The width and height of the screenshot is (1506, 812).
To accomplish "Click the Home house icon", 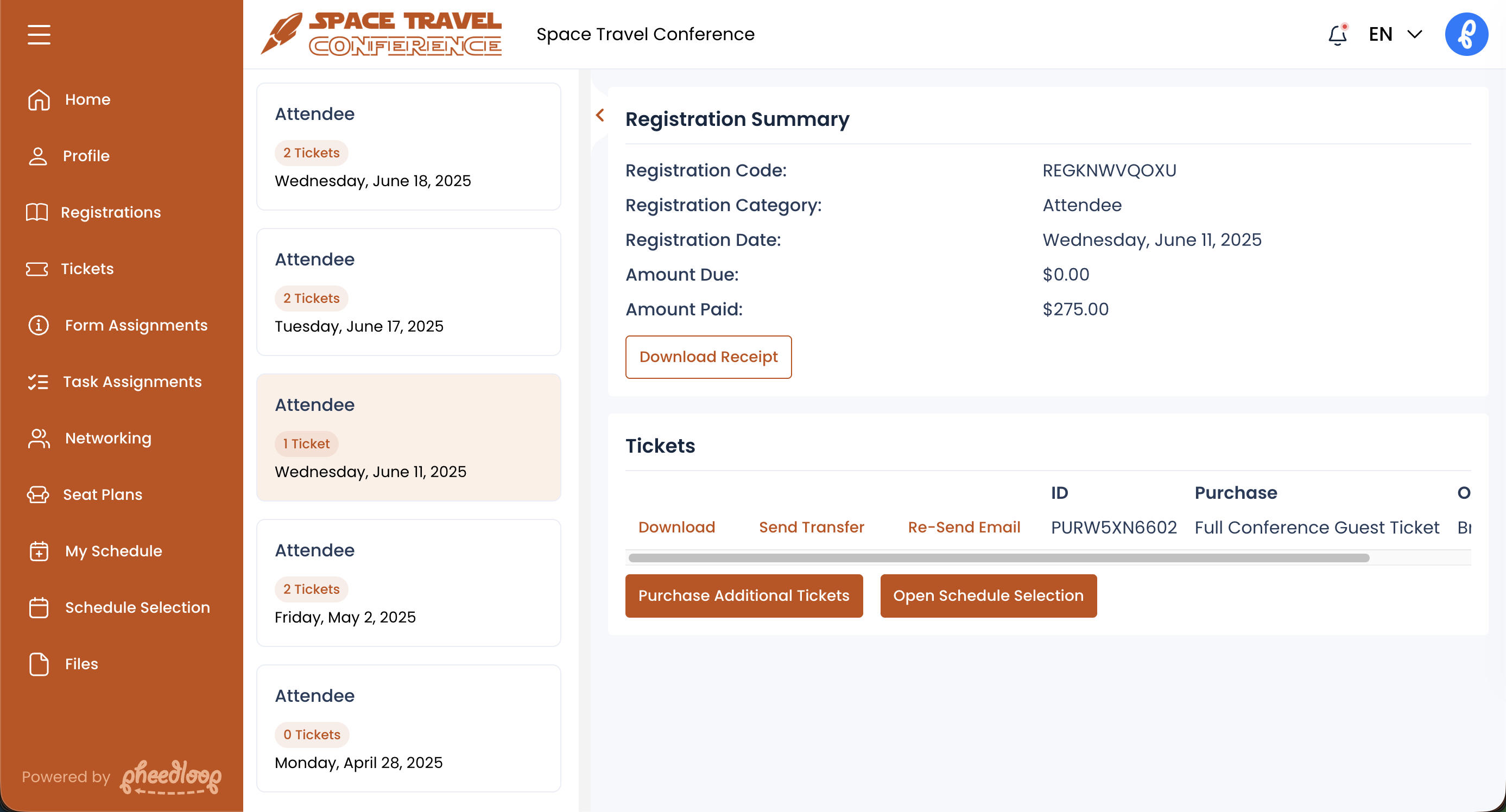I will (39, 99).
